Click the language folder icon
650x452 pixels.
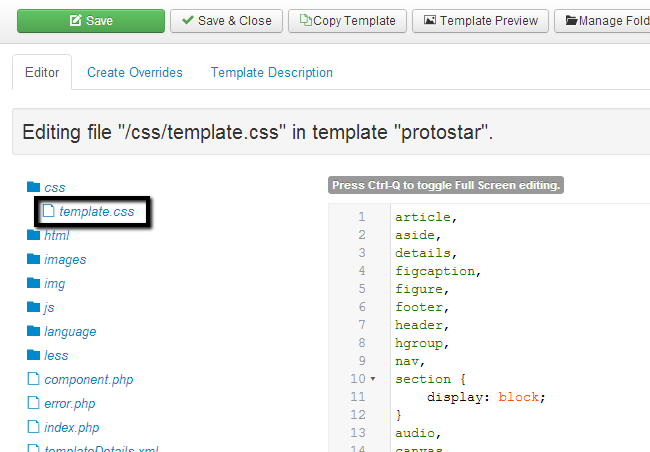[x=34, y=331]
